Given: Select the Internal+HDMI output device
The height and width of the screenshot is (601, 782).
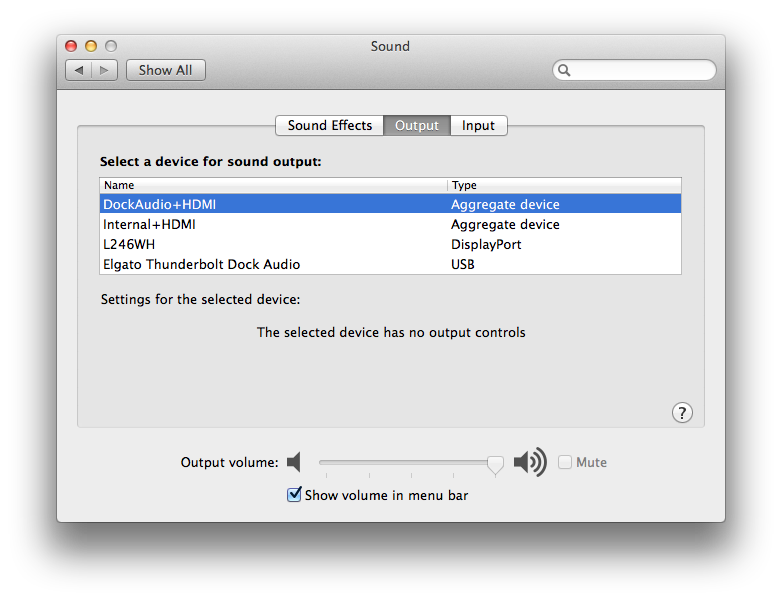Looking at the screenshot, I should [x=391, y=224].
